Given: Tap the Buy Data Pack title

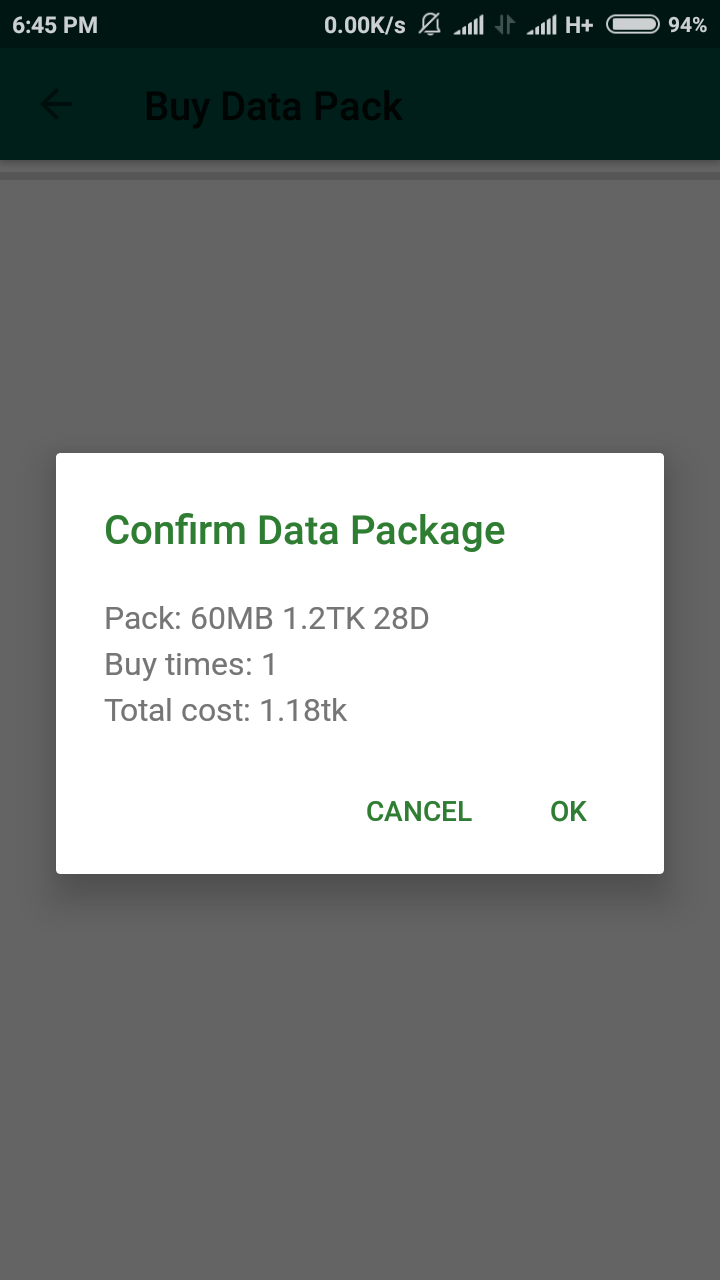Looking at the screenshot, I should point(273,106).
